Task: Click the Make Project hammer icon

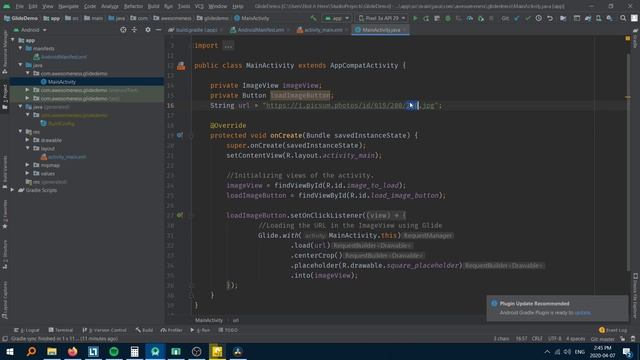Action: pyautogui.click(x=313, y=18)
